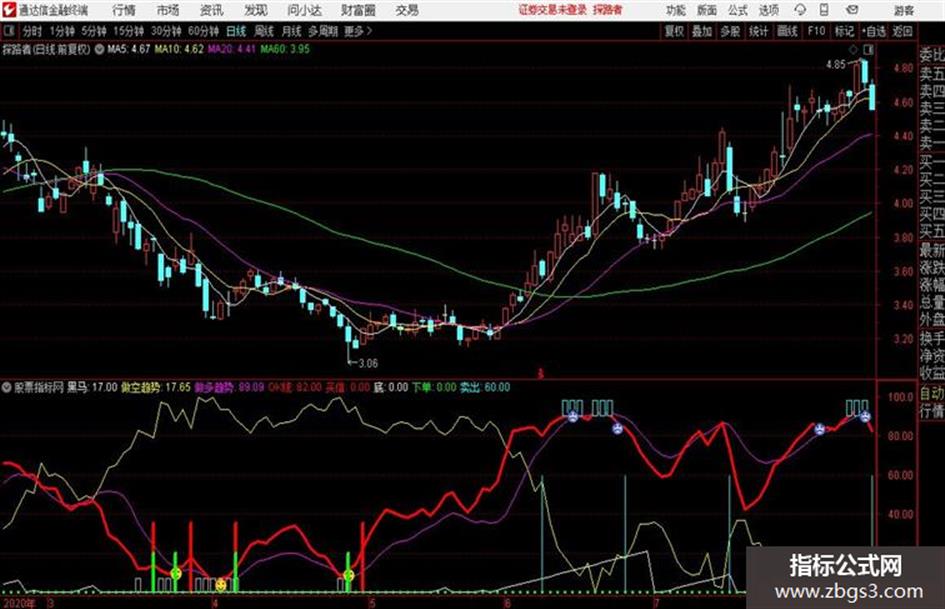Viewport: 945px width, 609px height.
Task: Expand the main chart indicator dropdown arrow
Action: [x=99, y=49]
